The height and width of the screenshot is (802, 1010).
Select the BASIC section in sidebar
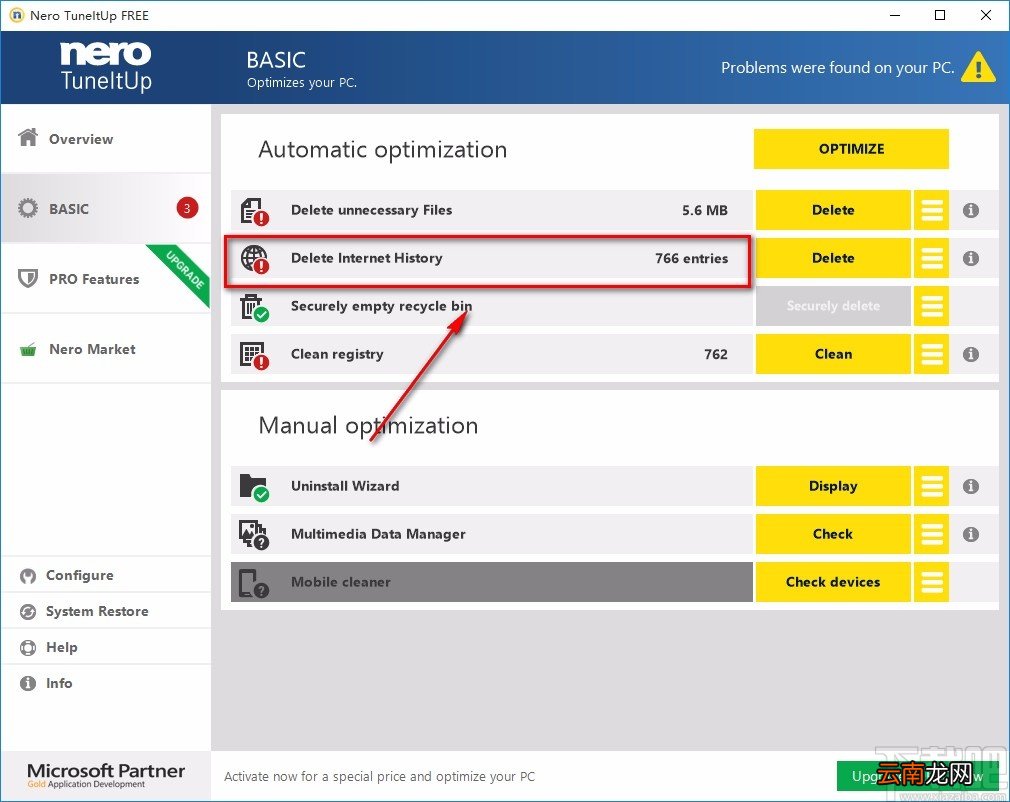point(106,208)
